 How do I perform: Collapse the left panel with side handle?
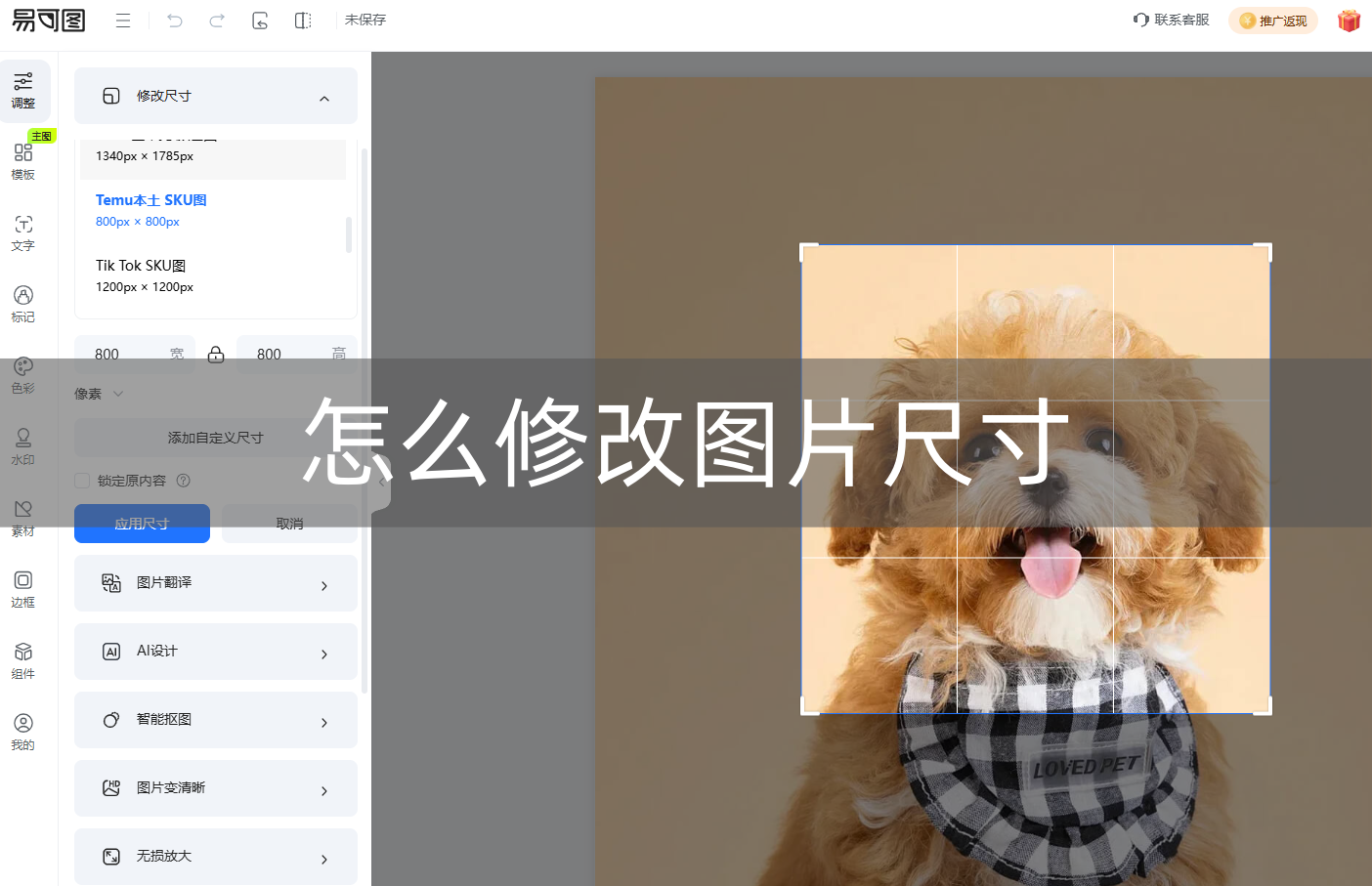click(x=381, y=481)
